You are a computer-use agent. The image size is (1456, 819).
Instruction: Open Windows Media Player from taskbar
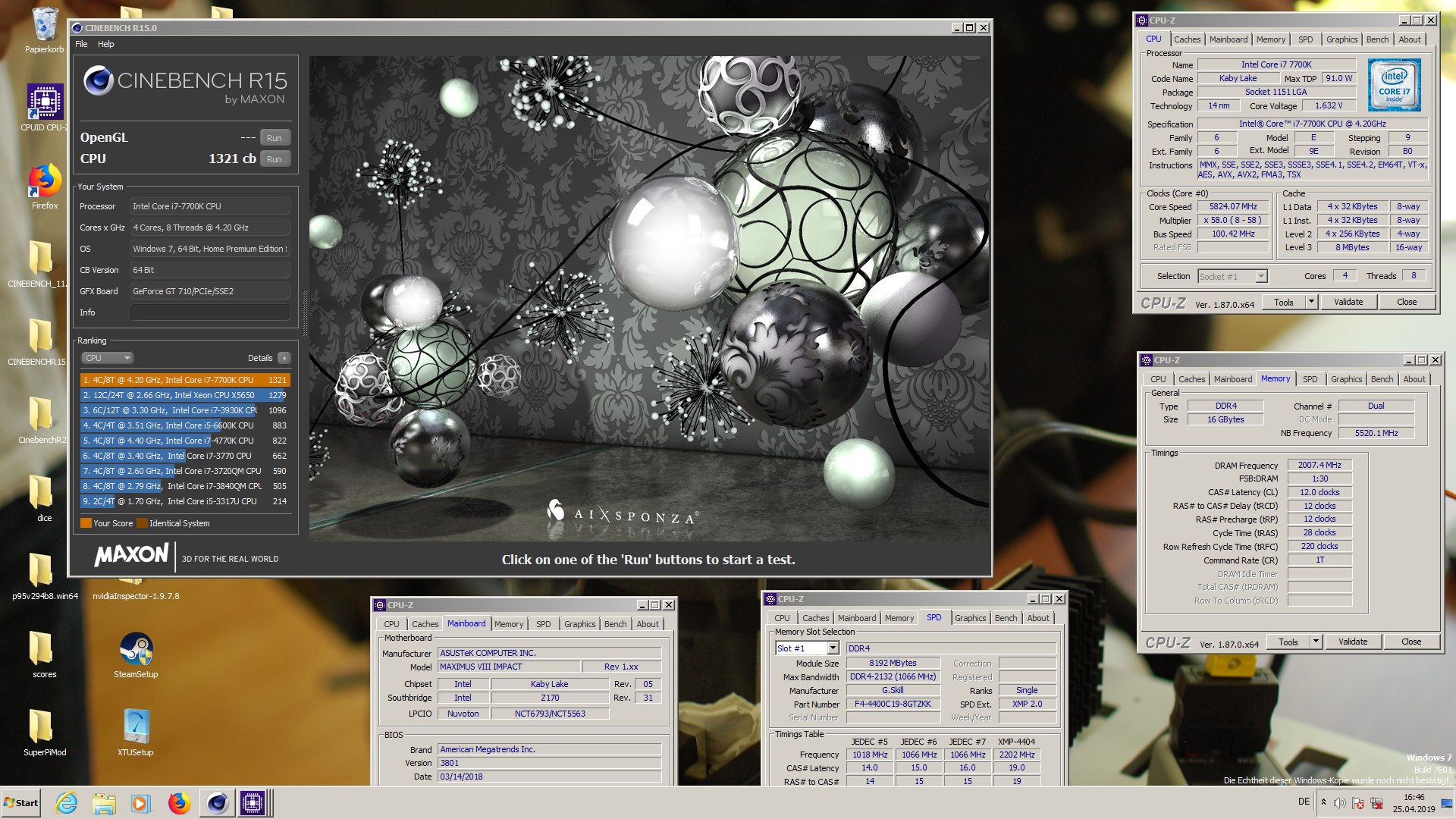141,803
